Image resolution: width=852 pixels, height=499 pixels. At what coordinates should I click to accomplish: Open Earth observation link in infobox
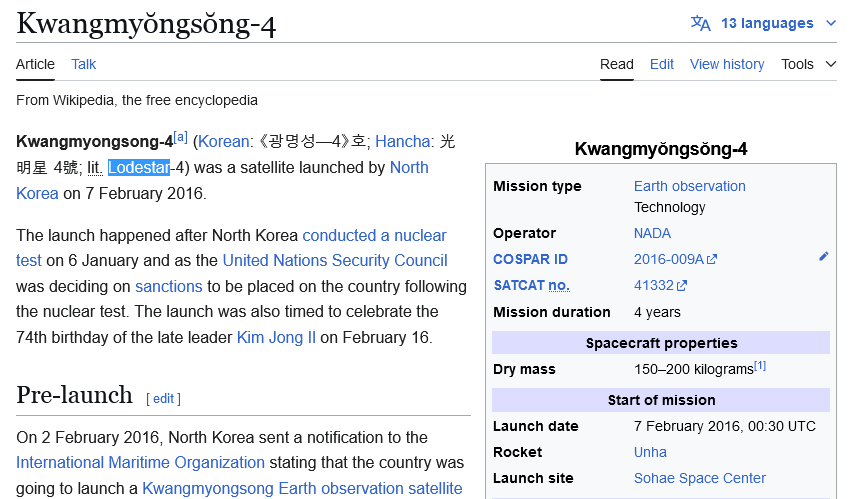click(690, 186)
